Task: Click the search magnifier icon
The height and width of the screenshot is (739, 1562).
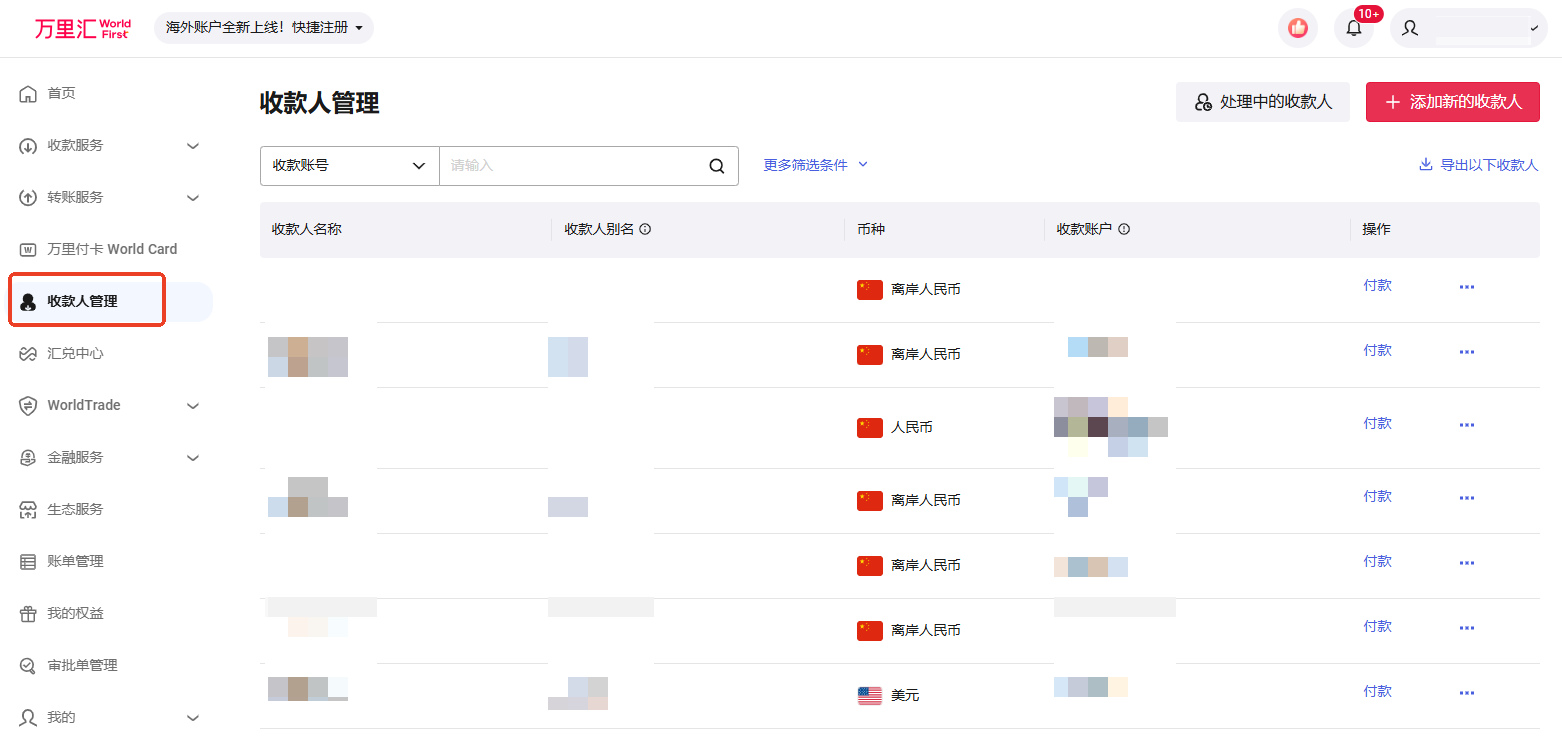Action: tap(716, 166)
